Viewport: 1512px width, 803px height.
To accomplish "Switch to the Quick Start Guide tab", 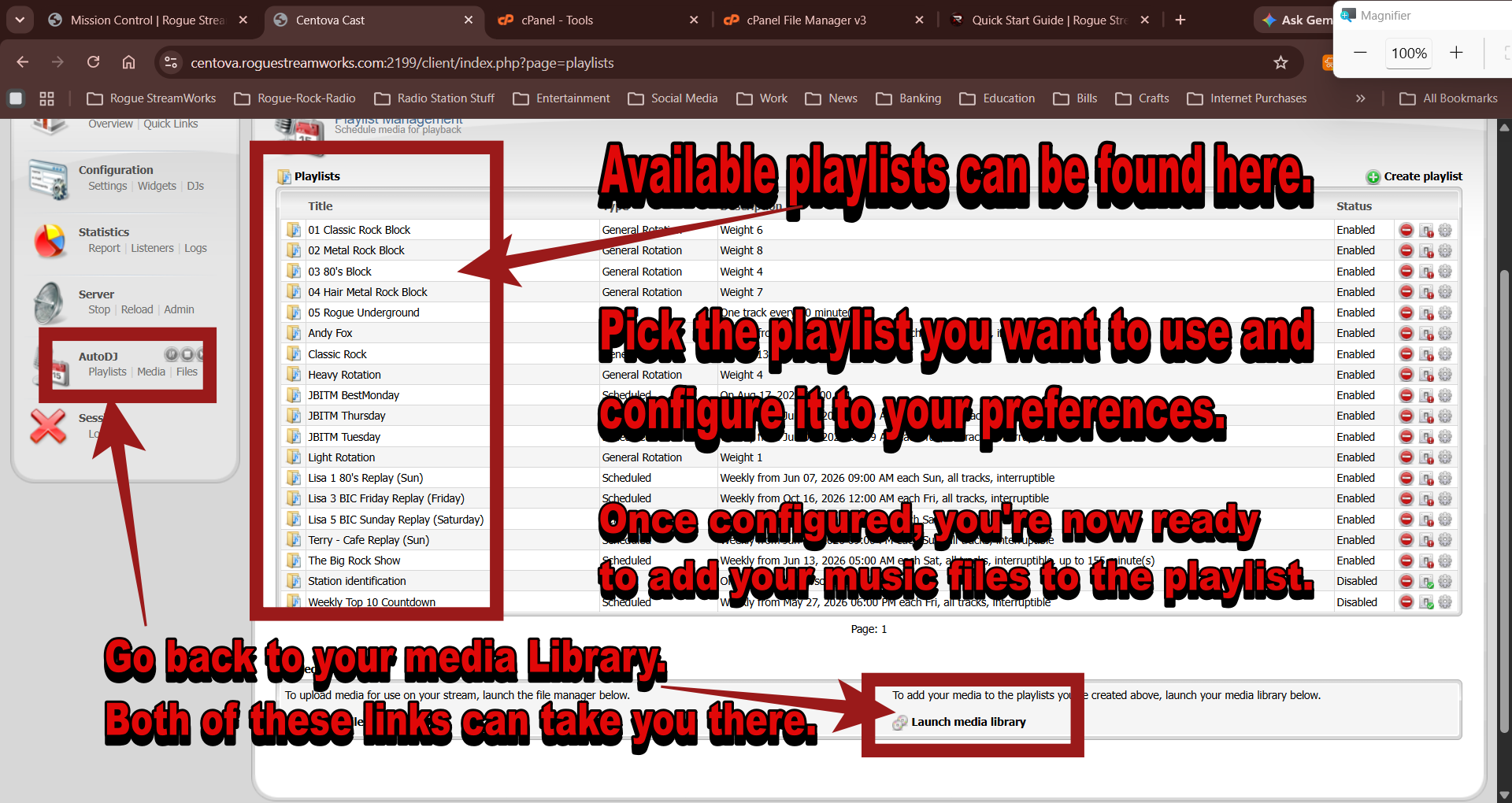I will [x=1049, y=20].
